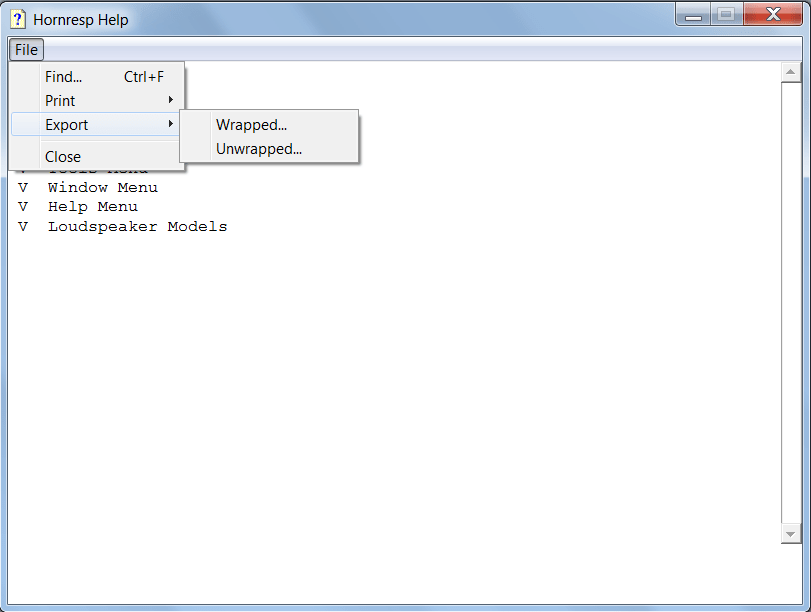This screenshot has height=612, width=811.
Task: Select the Export menu entry
Action: 97,125
